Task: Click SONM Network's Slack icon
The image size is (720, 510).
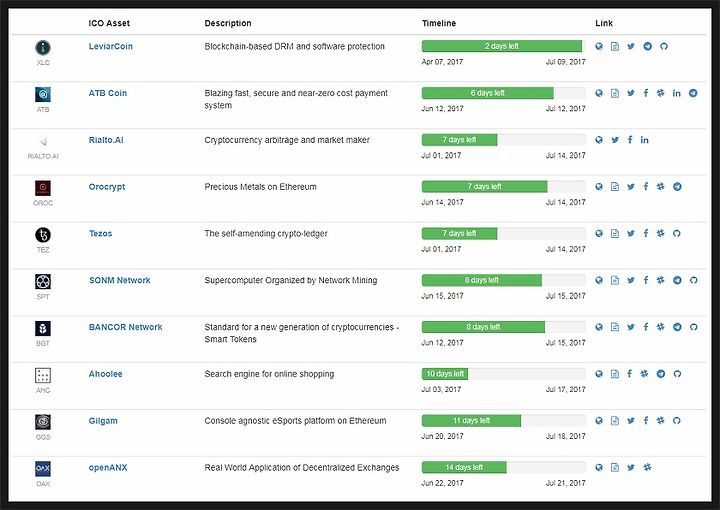Action: click(x=660, y=280)
